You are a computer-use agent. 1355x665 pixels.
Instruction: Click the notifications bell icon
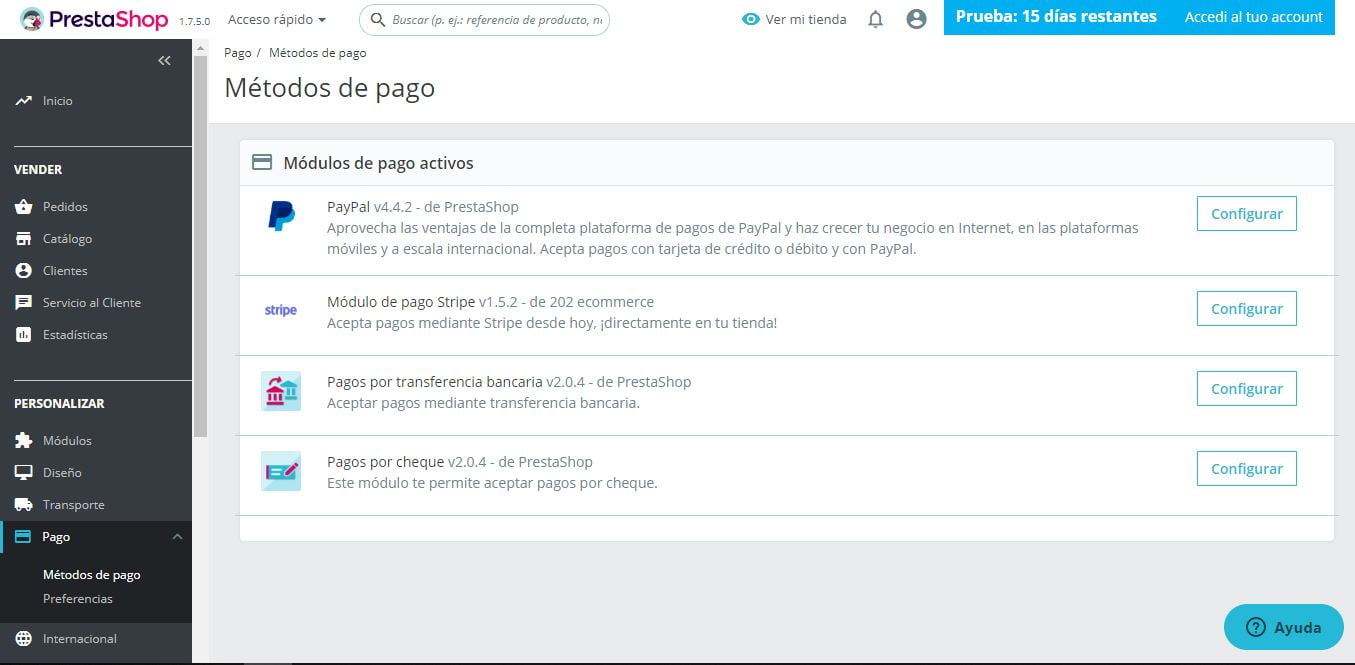click(875, 19)
